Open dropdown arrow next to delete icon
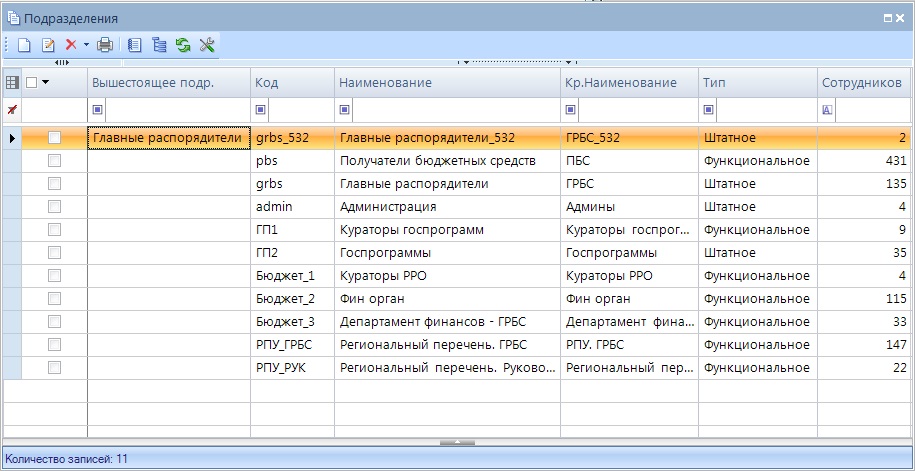Viewport: 915px width, 471px height. [x=86, y=45]
